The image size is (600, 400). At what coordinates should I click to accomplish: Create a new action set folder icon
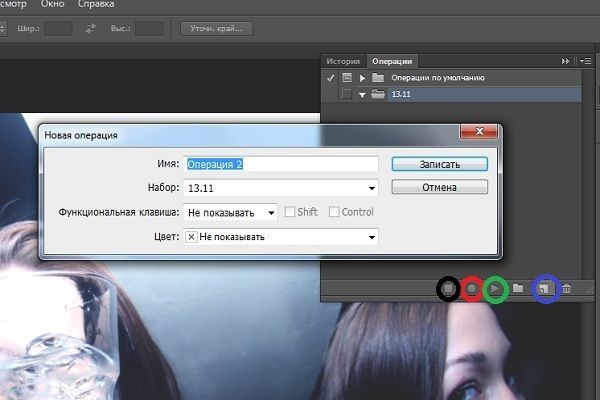click(x=518, y=289)
